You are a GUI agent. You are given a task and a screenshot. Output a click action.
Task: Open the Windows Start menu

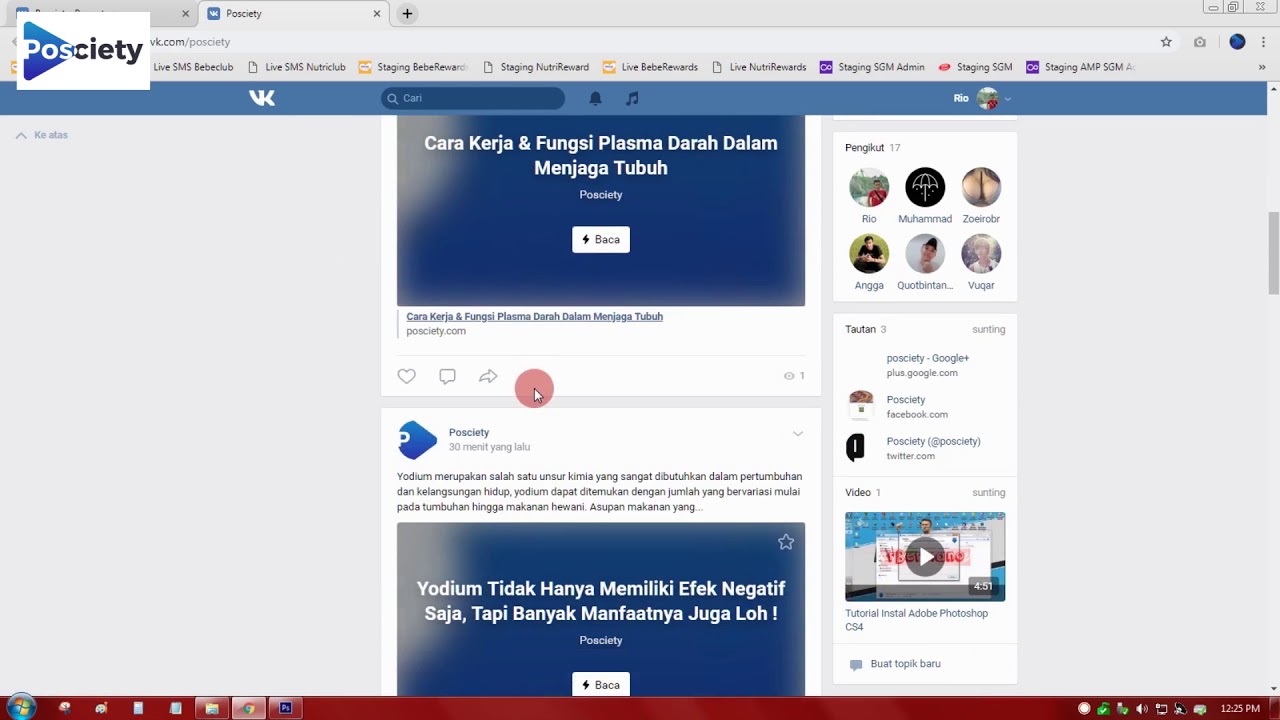tap(21, 708)
